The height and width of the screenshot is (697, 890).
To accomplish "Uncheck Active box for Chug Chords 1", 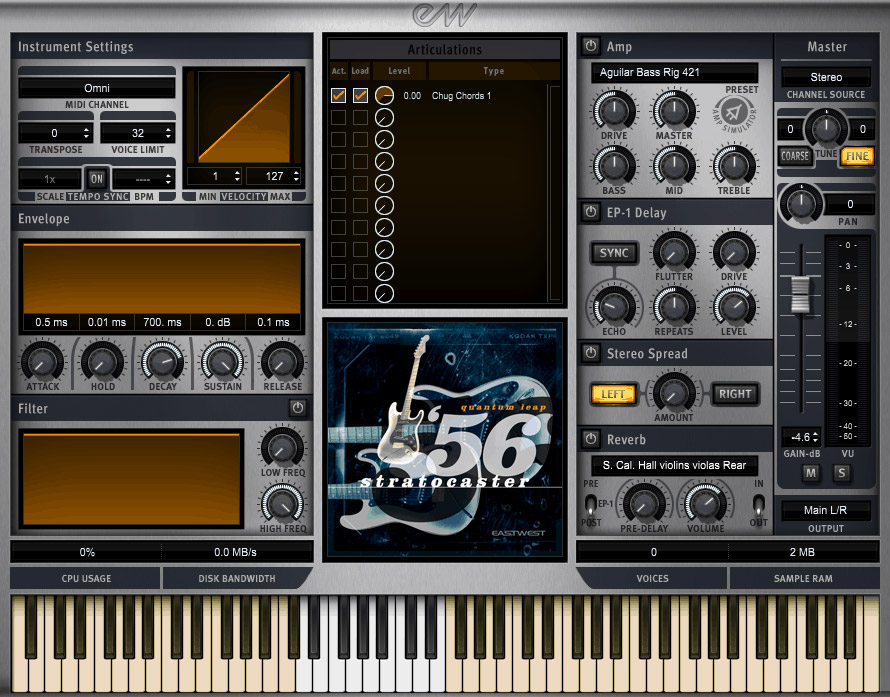I will click(x=339, y=96).
